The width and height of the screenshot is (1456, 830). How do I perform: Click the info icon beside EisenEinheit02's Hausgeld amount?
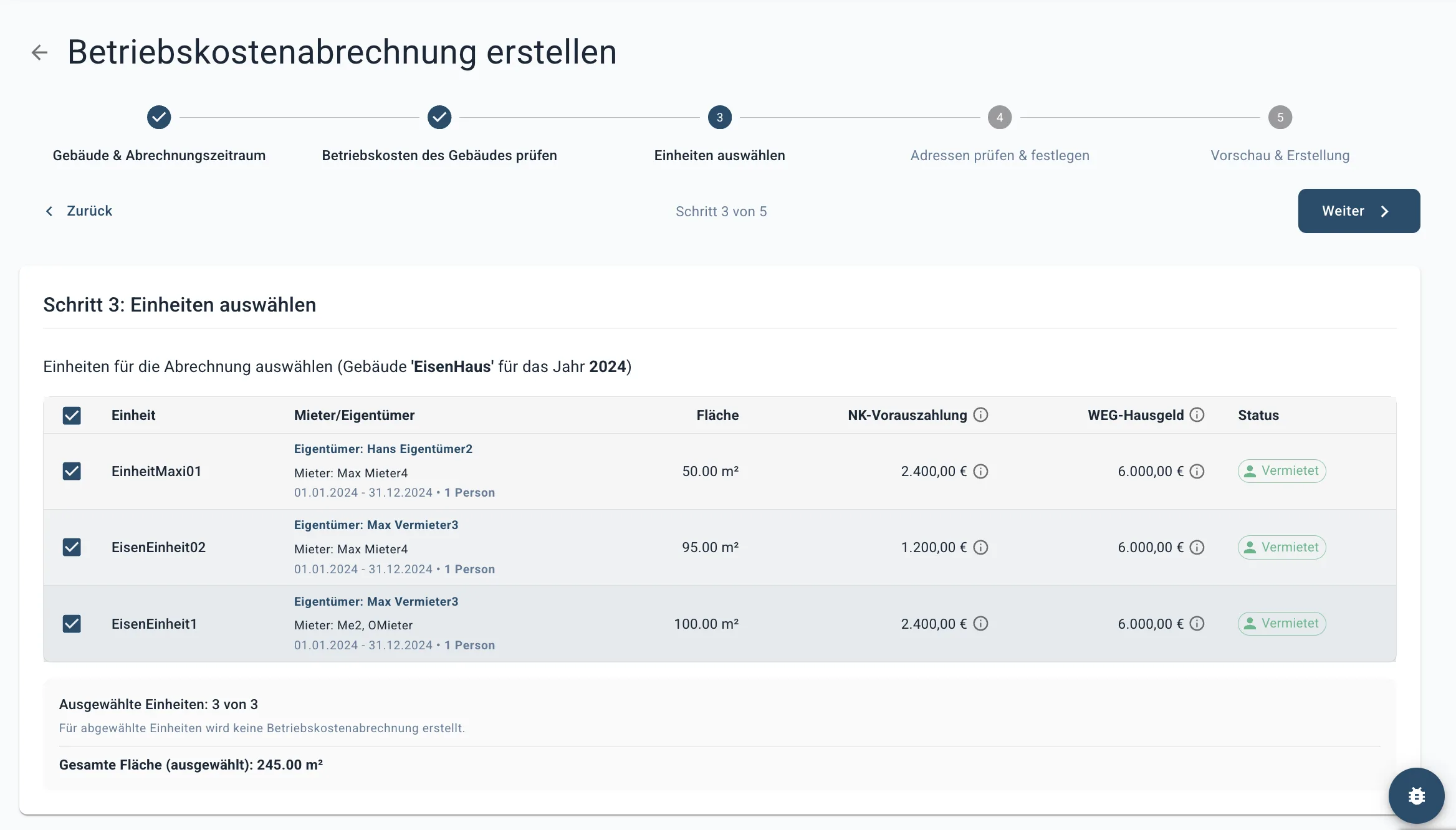pyautogui.click(x=1197, y=547)
